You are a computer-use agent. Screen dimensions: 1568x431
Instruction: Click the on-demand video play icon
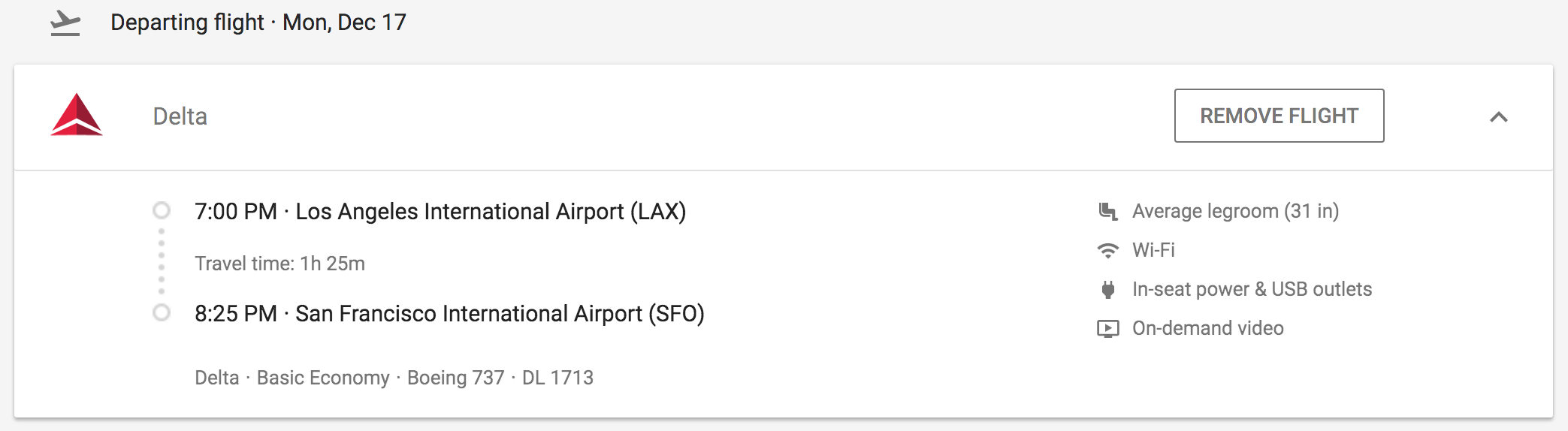1107,329
